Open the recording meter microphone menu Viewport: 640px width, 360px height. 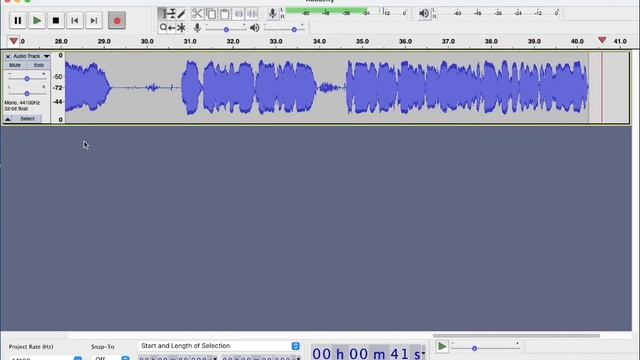[x=272, y=13]
